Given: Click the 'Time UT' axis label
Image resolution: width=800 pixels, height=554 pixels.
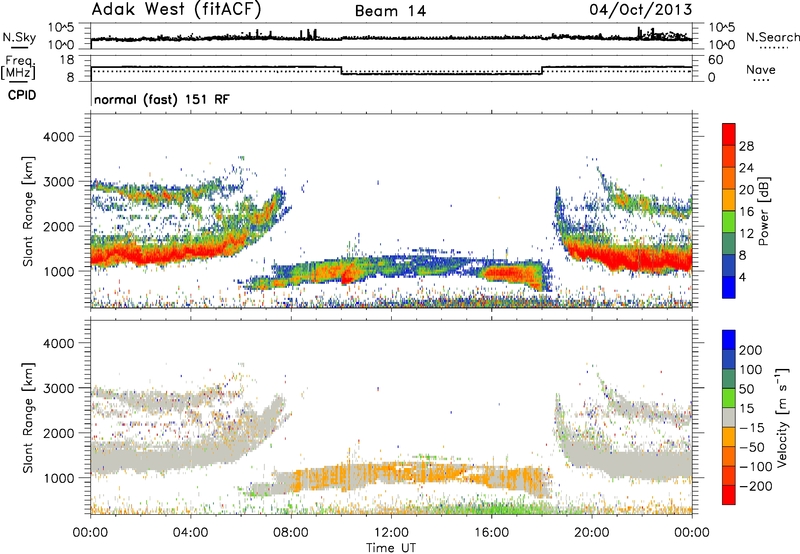Looking at the screenshot, I should pos(391,547).
